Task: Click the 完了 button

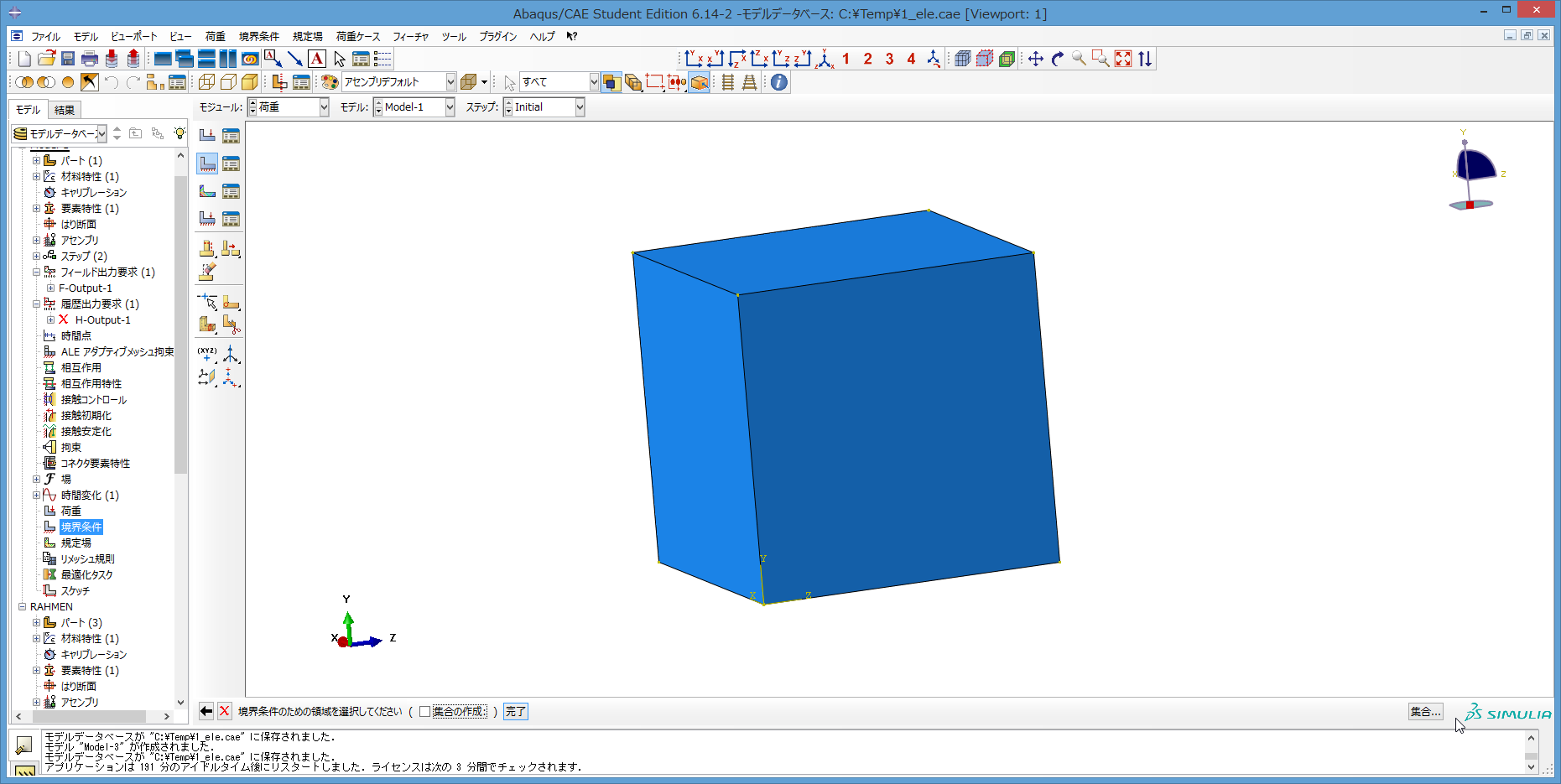Action: click(x=516, y=712)
